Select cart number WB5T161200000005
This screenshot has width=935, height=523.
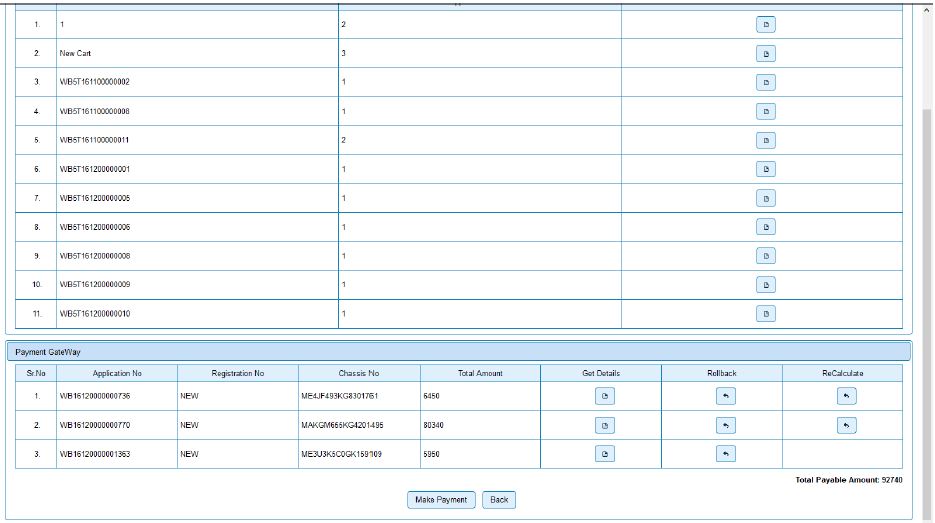[95, 198]
